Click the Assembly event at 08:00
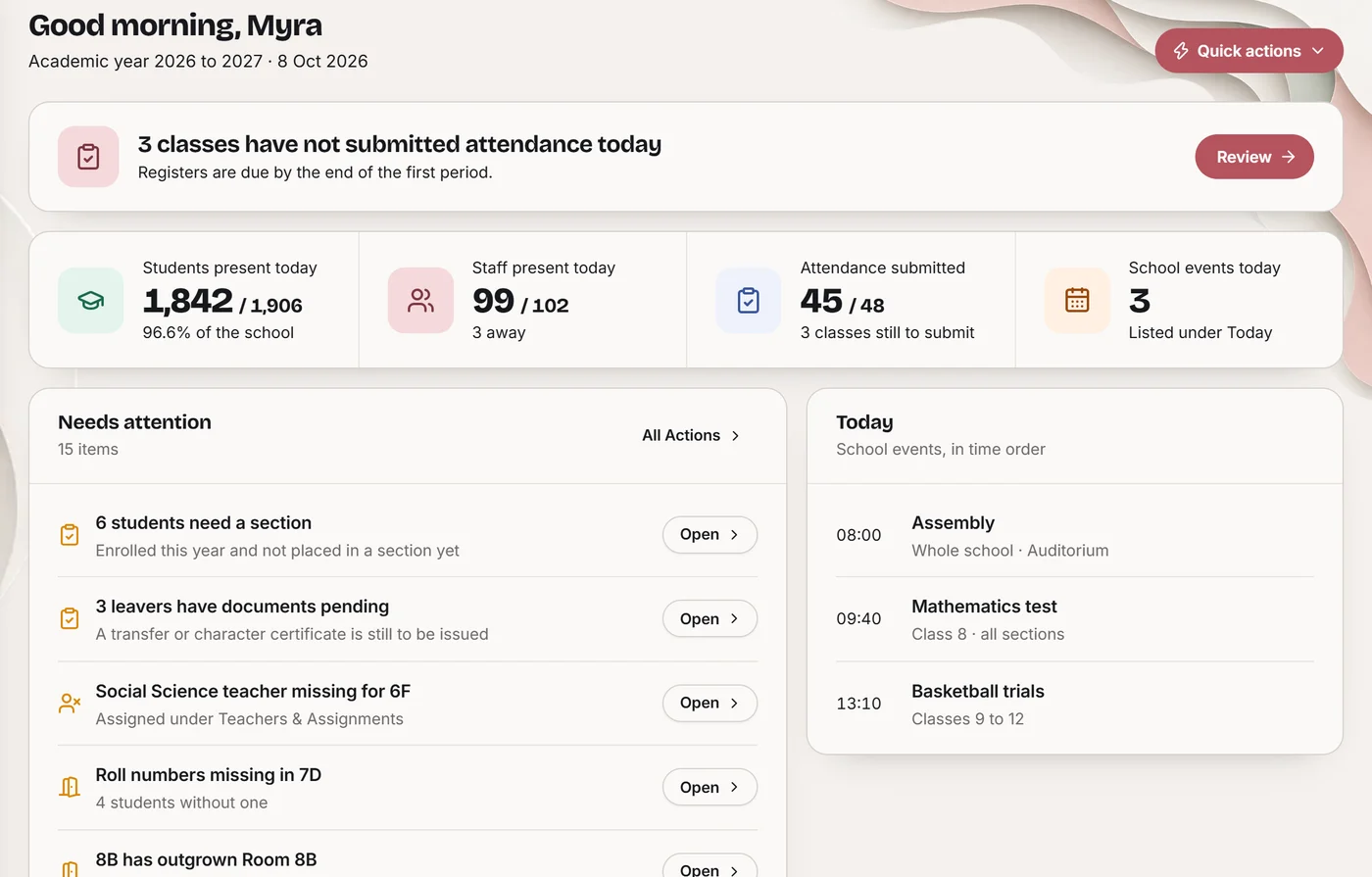This screenshot has width=1372, height=877. [x=1075, y=535]
